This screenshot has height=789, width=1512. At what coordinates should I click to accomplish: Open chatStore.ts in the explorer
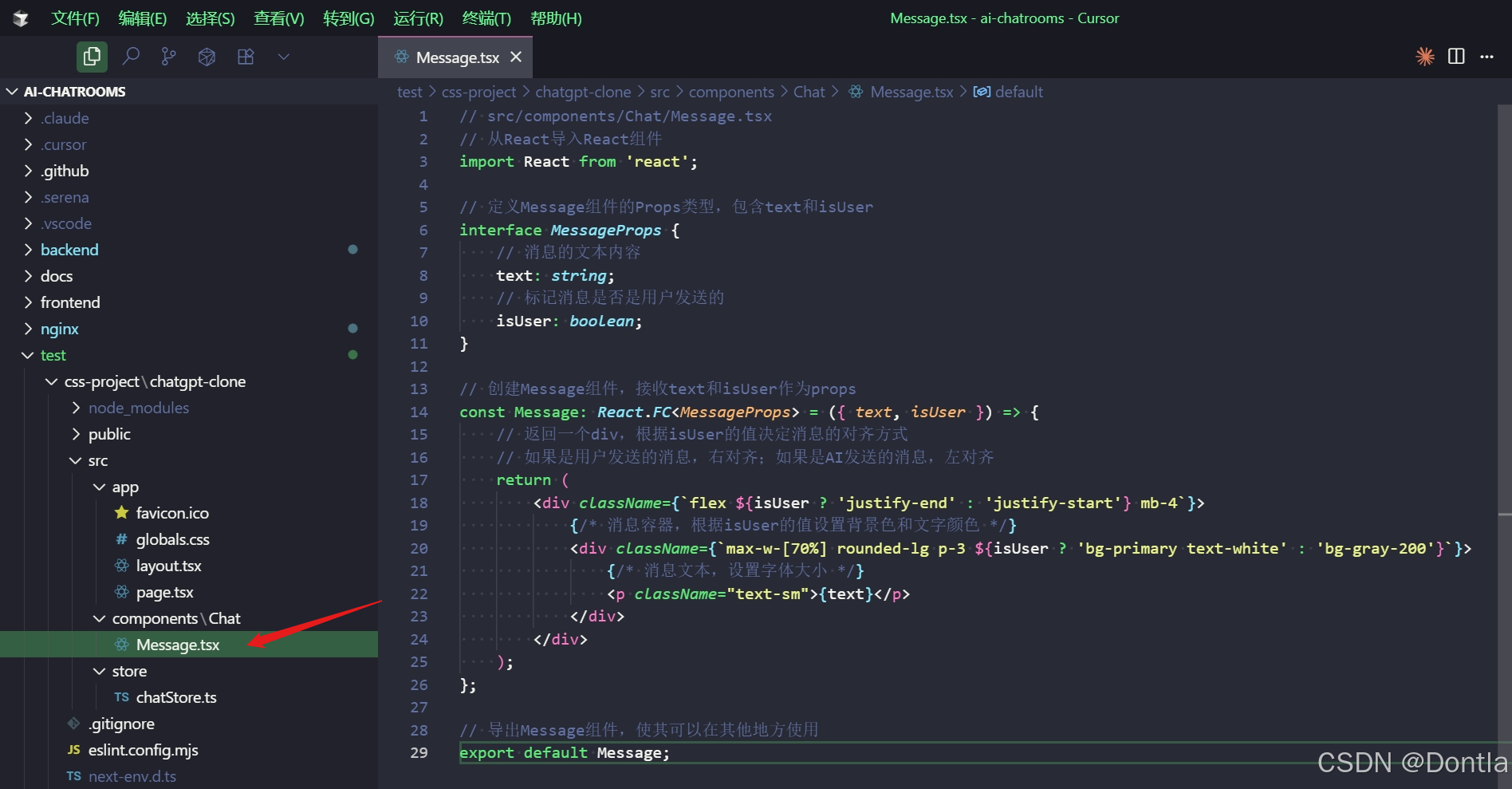[x=189, y=697]
